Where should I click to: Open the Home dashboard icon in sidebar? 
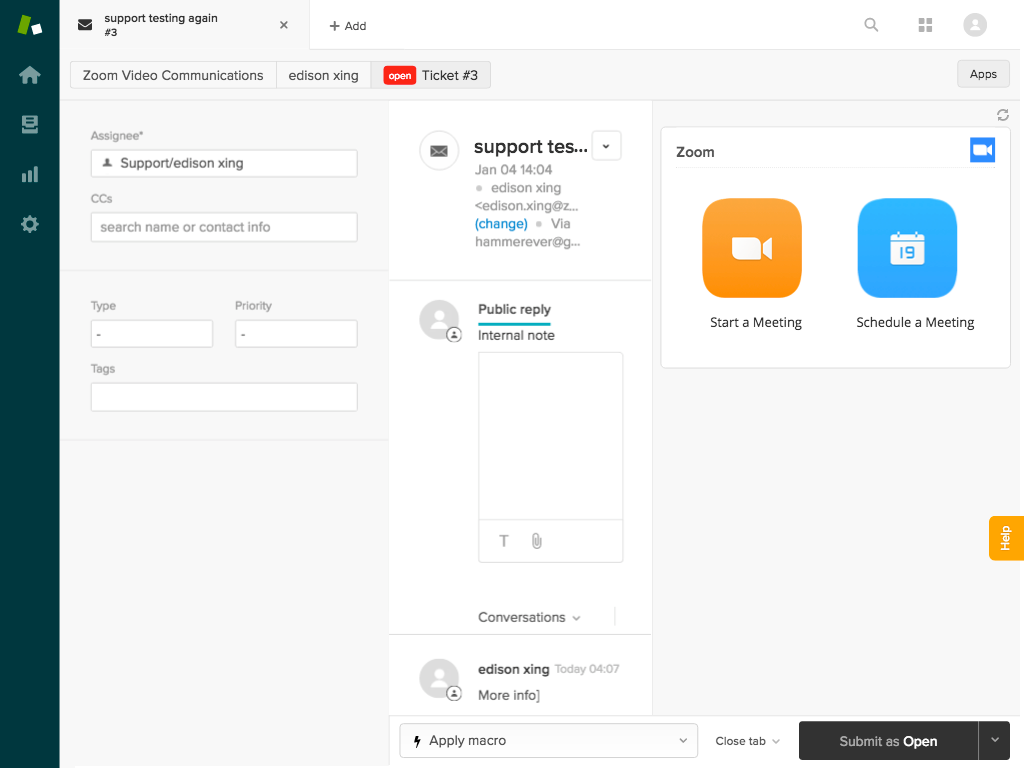click(x=30, y=75)
